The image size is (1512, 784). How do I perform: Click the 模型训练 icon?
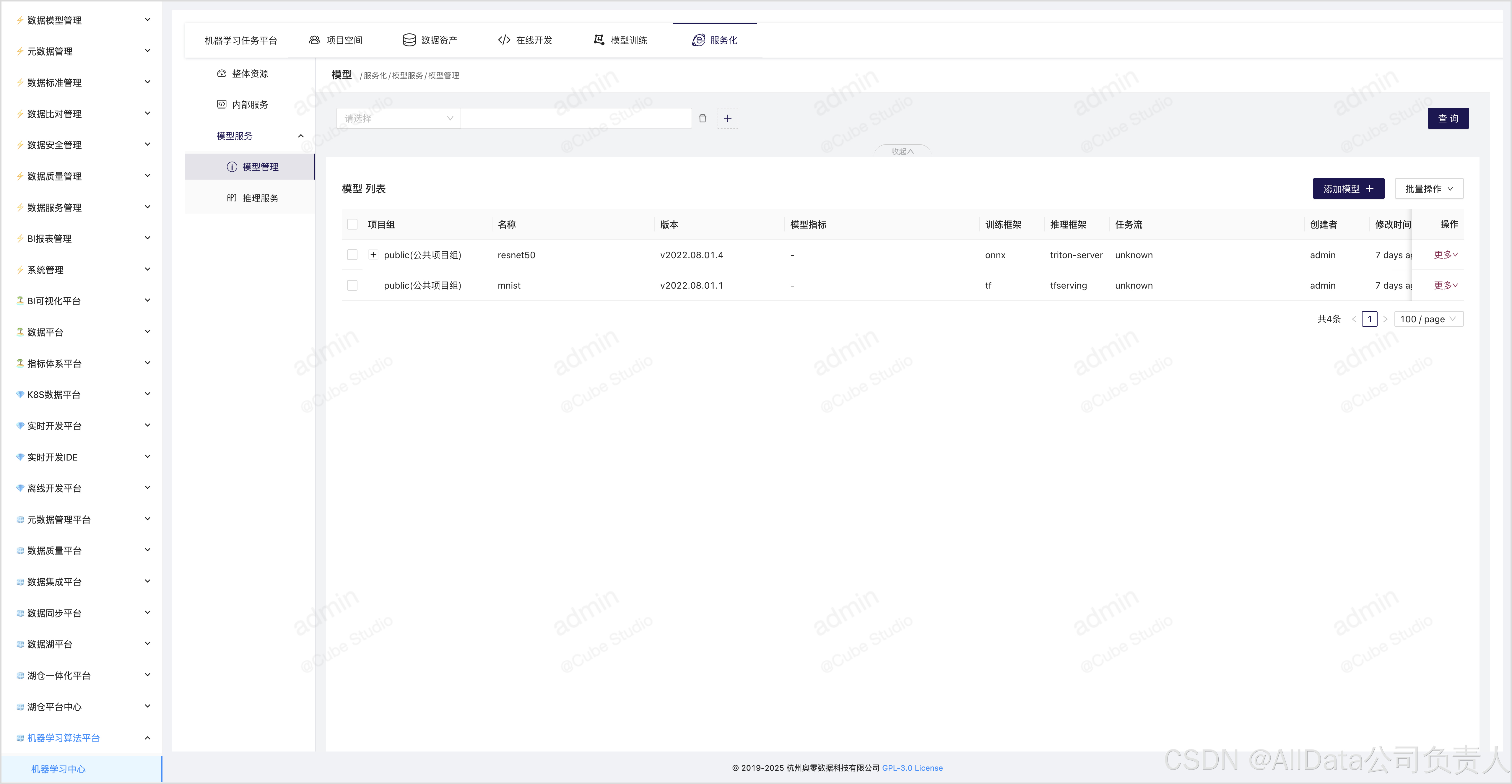point(599,40)
